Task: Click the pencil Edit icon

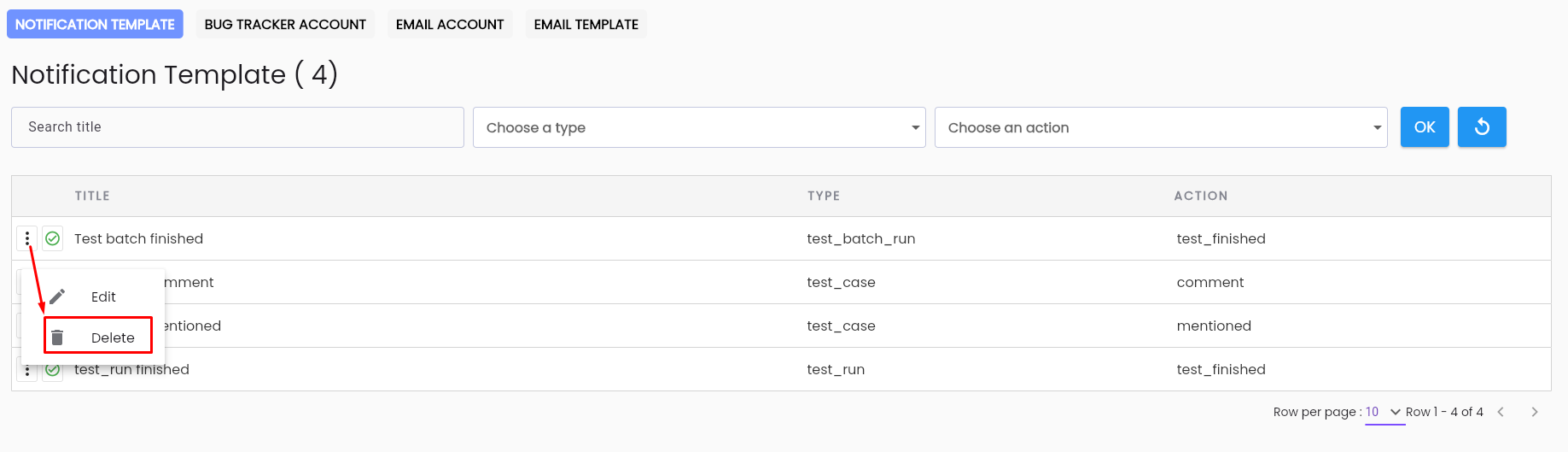Action: point(57,296)
